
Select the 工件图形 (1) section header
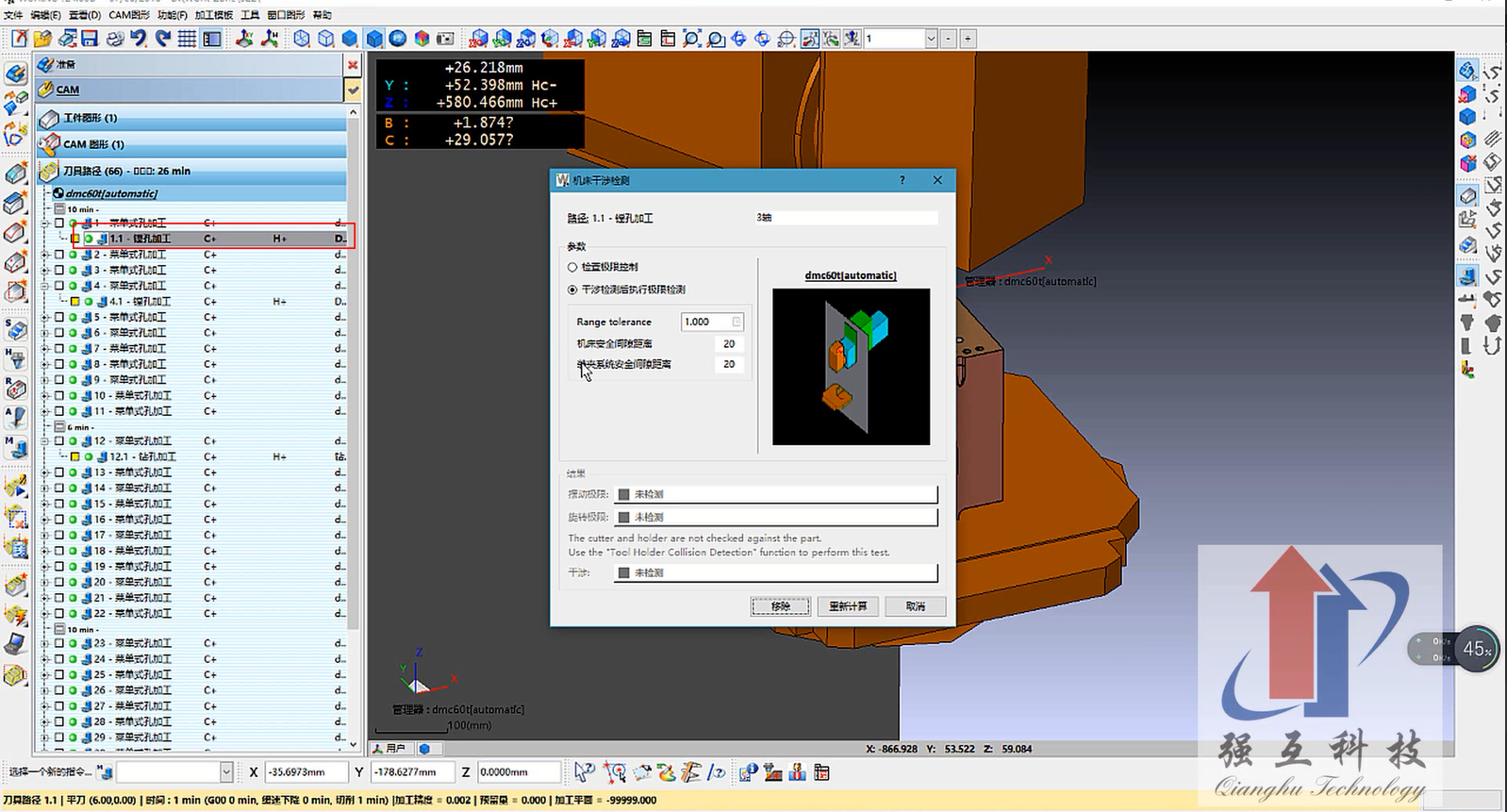coord(191,118)
